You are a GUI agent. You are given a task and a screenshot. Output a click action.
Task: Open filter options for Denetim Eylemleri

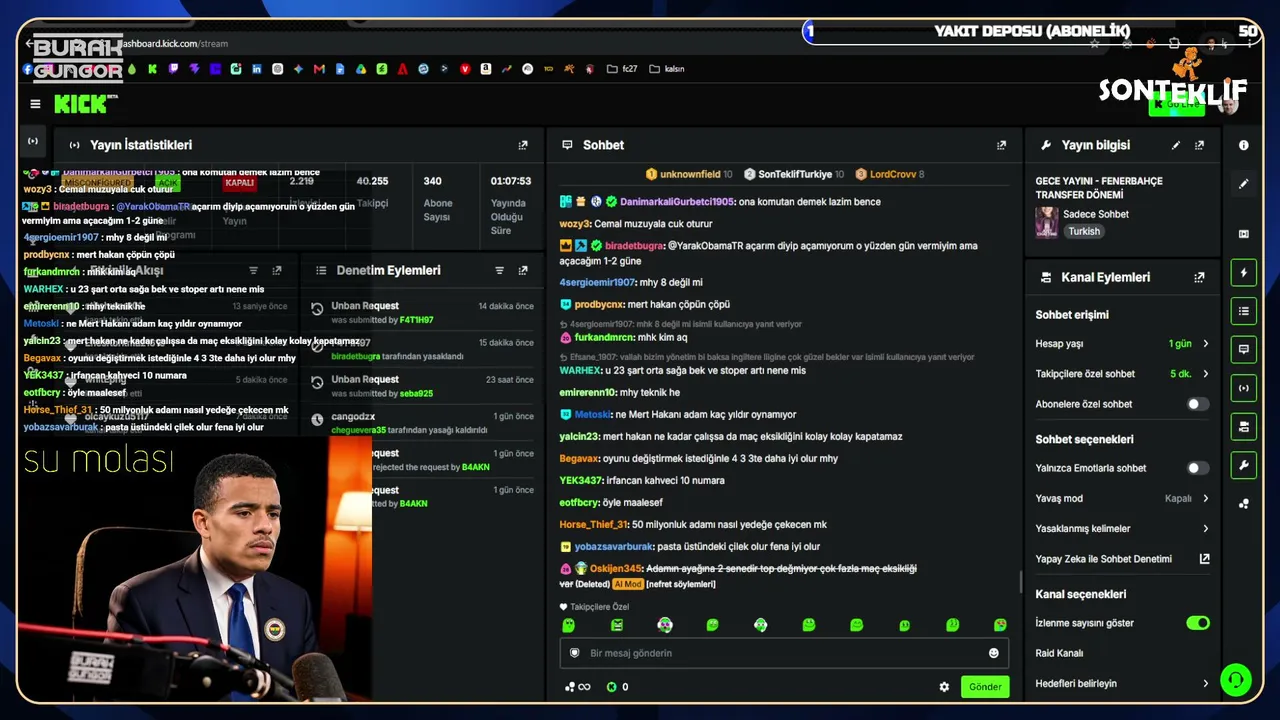499,270
